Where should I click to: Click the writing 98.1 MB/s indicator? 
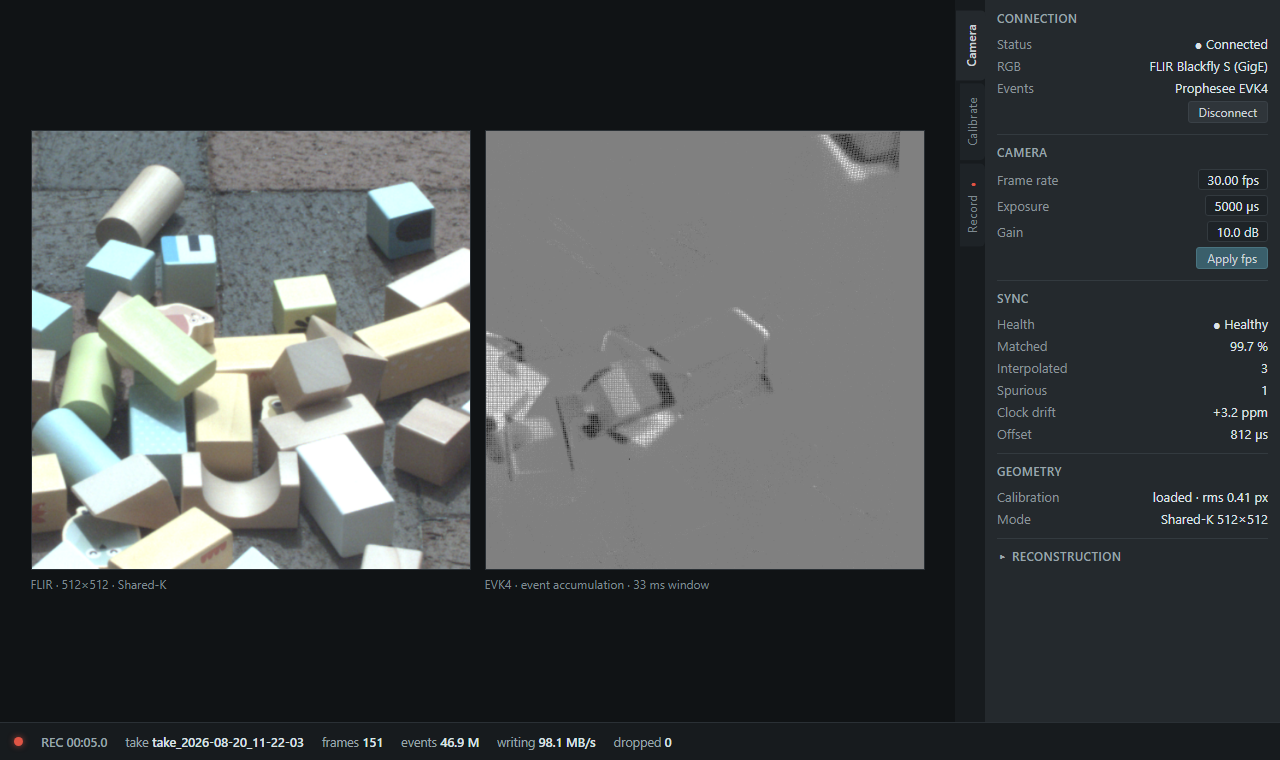pos(546,743)
